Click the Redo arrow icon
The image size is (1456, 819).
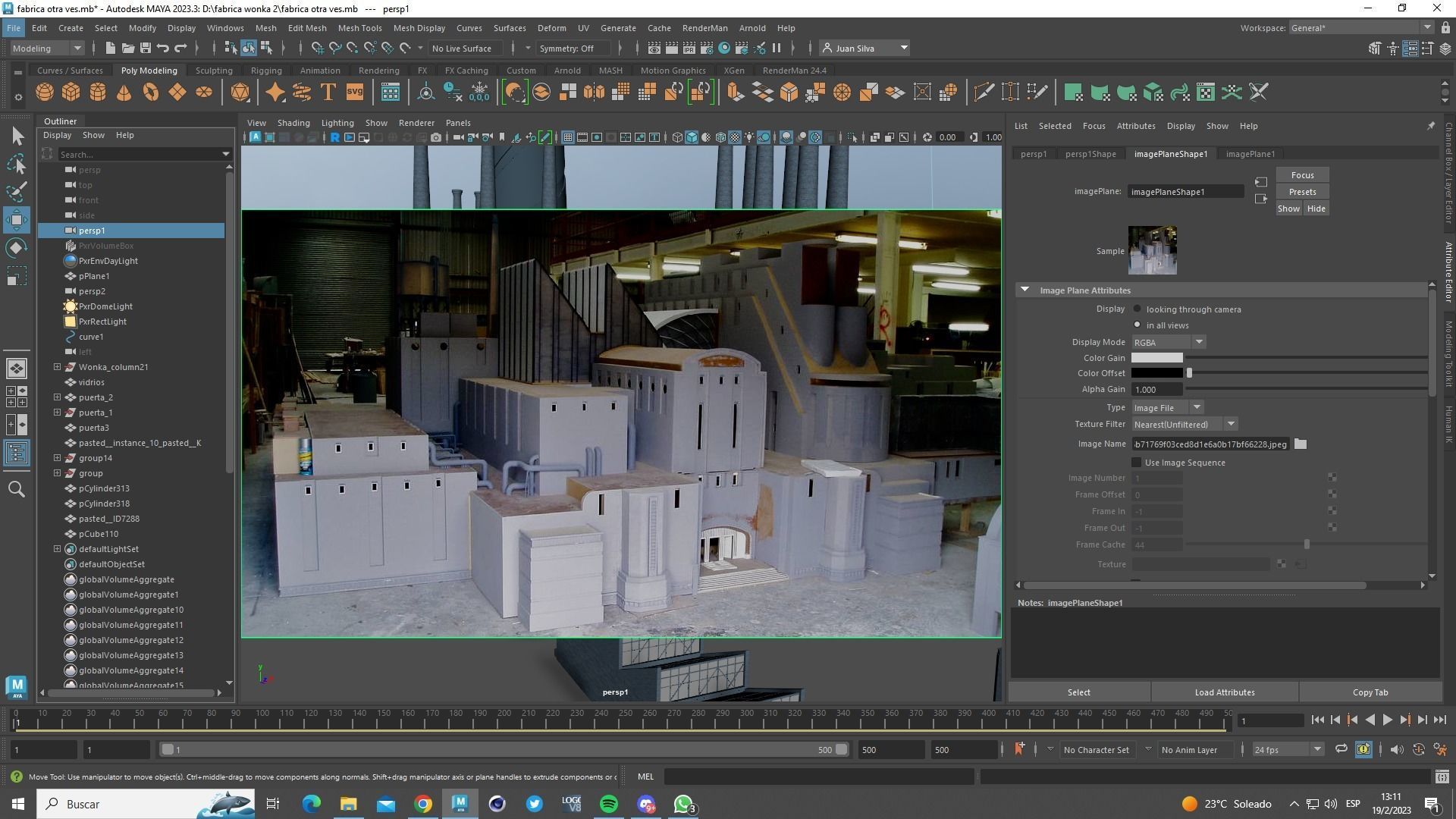point(180,49)
